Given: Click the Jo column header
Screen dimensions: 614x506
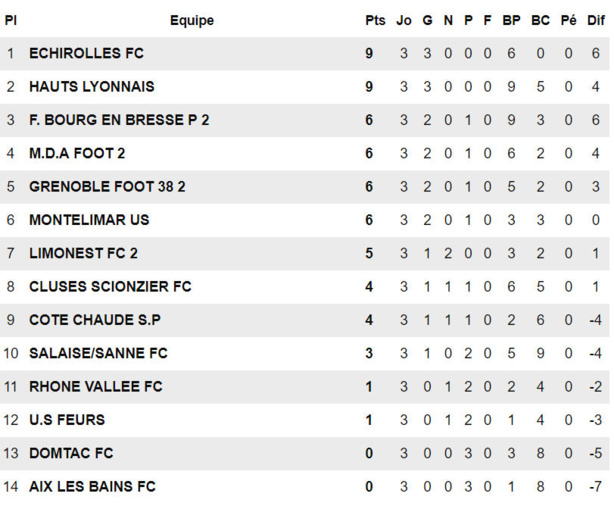Looking at the screenshot, I should coord(404,20).
